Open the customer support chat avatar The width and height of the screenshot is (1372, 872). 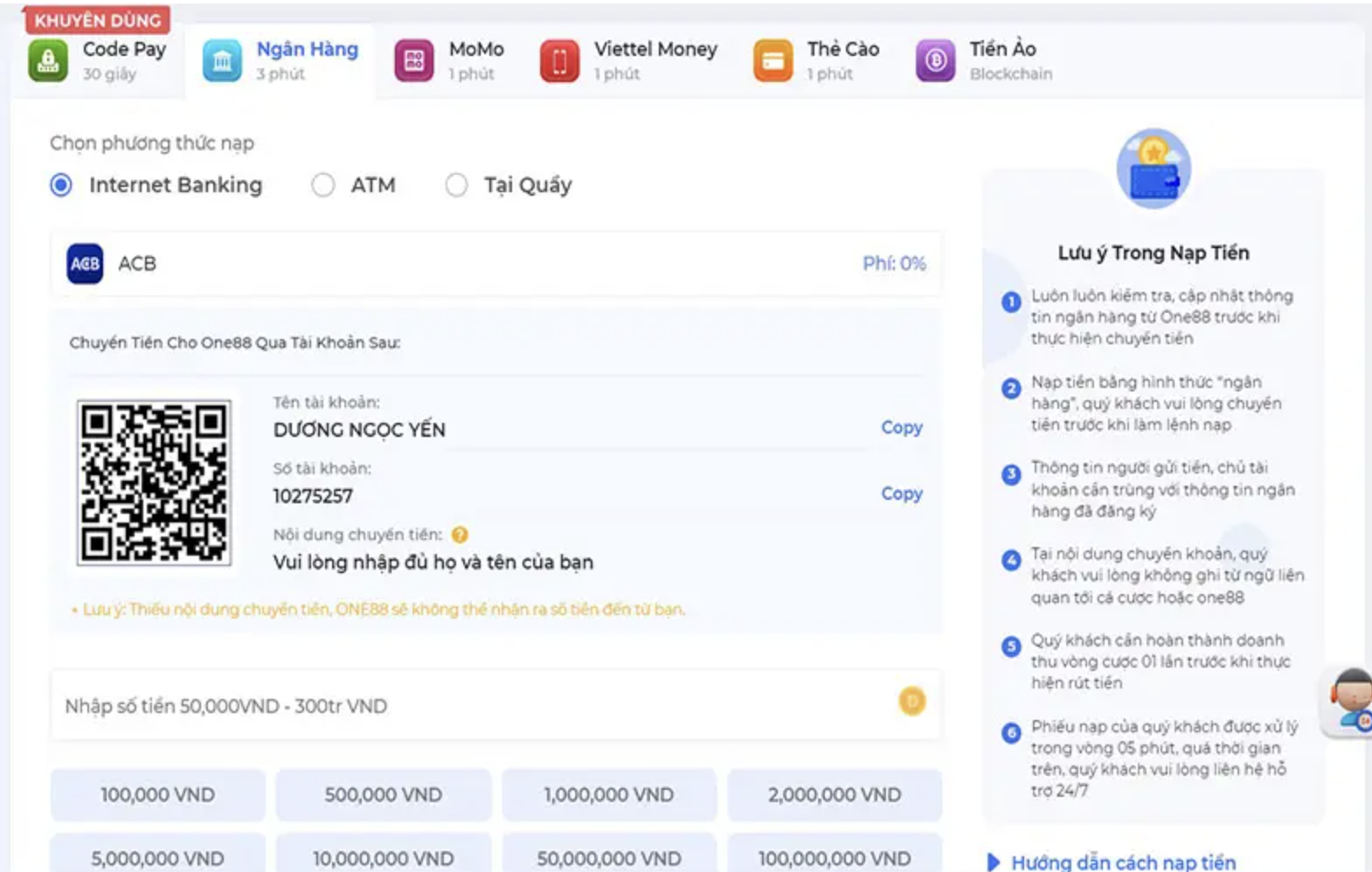1349,702
